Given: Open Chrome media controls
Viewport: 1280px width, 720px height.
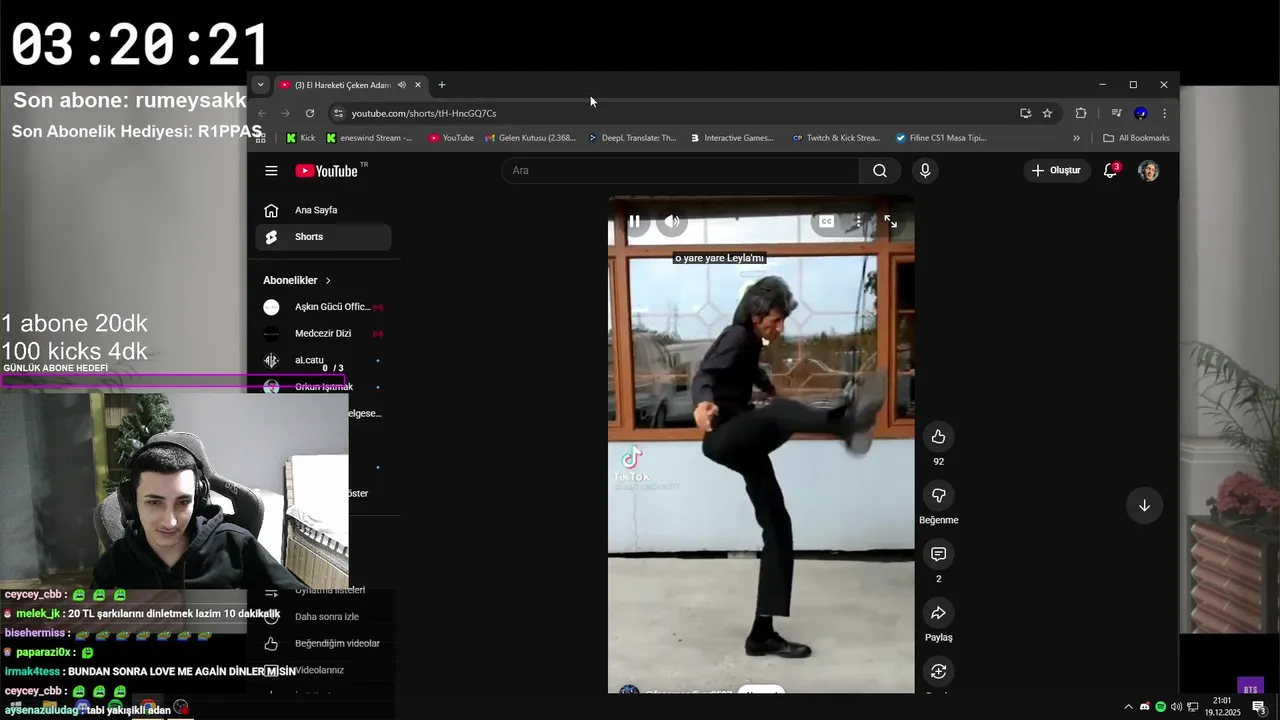Looking at the screenshot, I should click(1116, 113).
